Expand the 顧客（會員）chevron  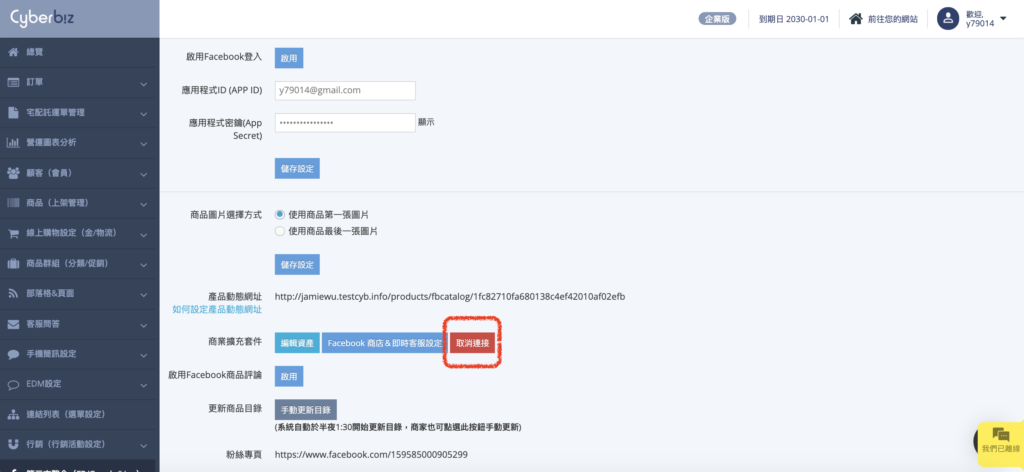click(x=144, y=174)
